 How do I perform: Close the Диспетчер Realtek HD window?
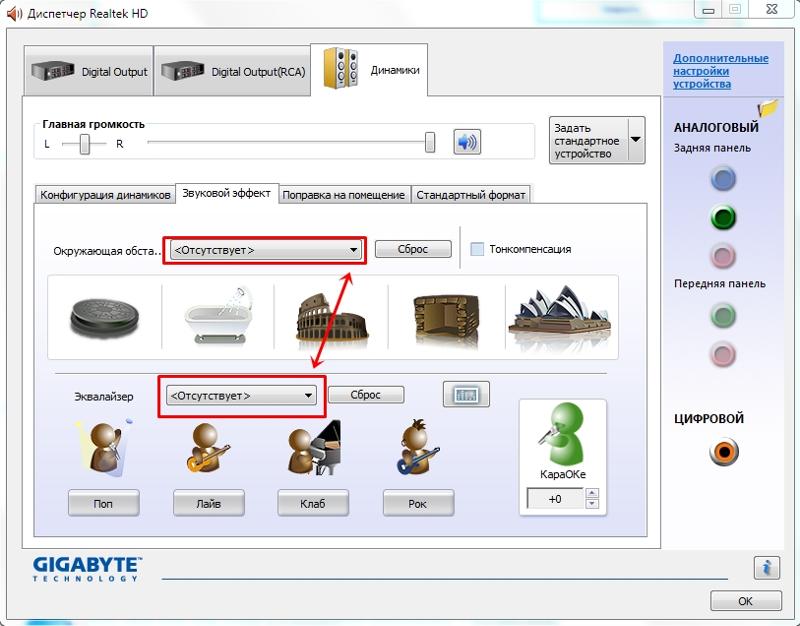pyautogui.click(x=772, y=9)
